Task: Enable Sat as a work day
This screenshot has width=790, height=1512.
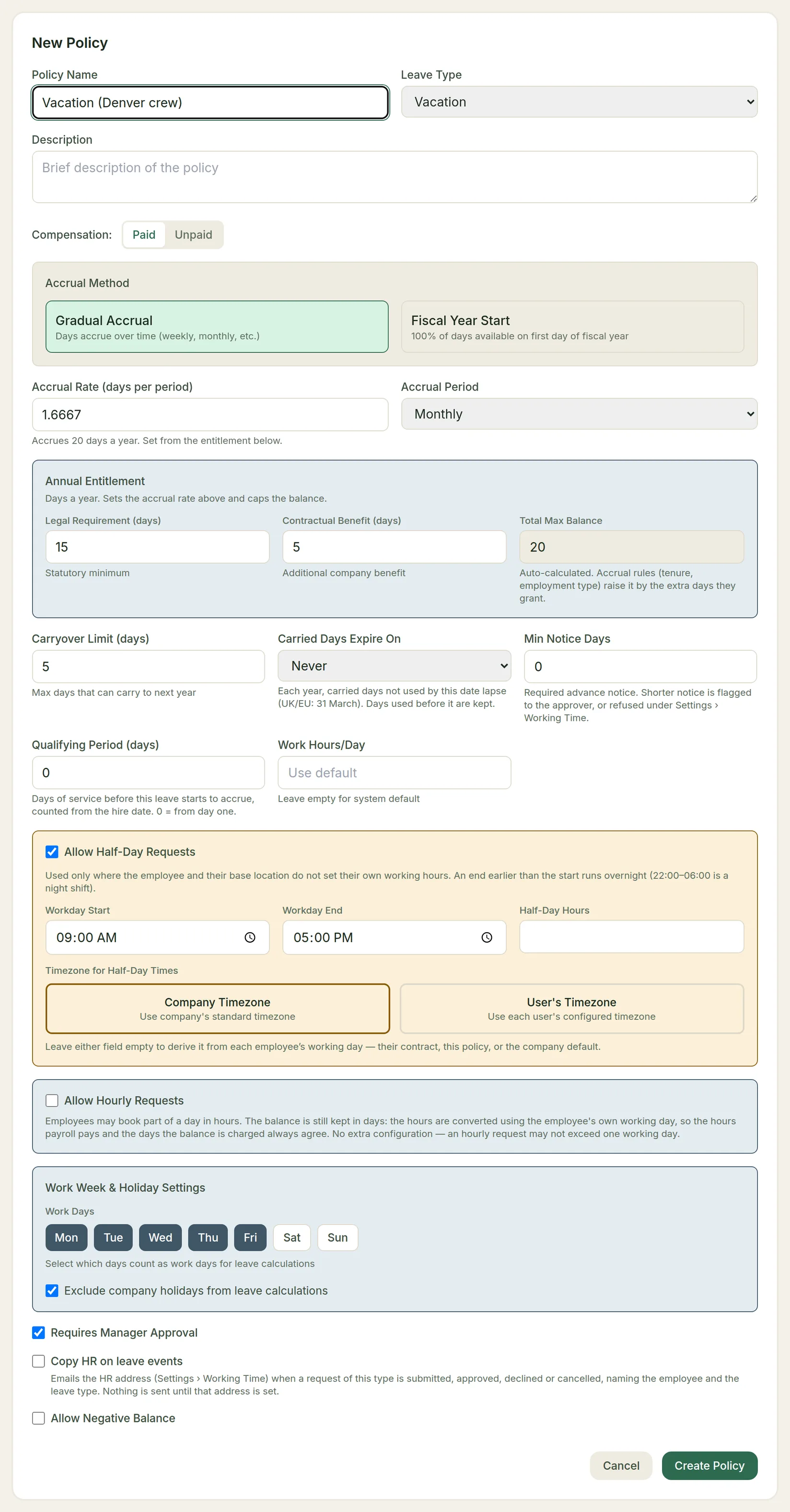Action: click(292, 1238)
